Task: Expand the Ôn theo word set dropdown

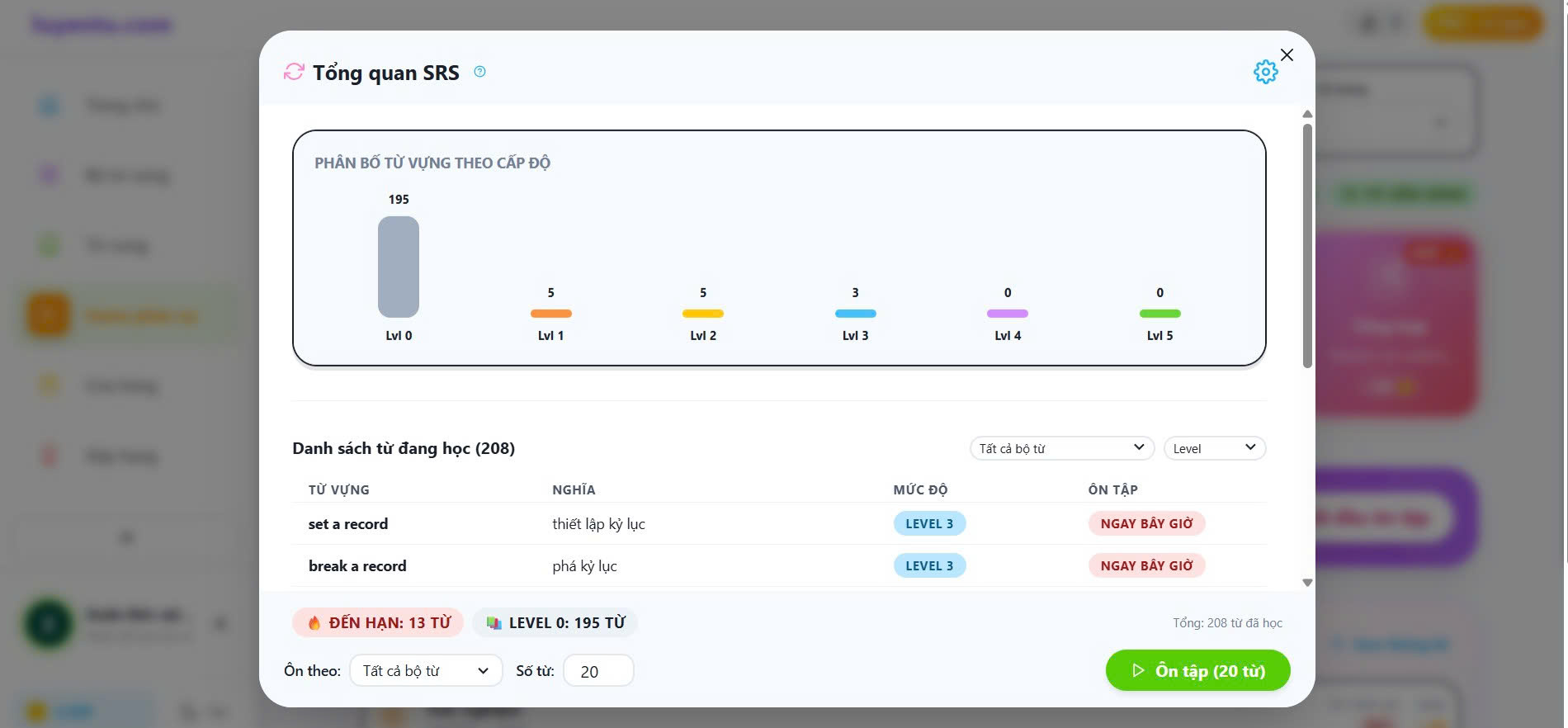Action: tap(426, 670)
